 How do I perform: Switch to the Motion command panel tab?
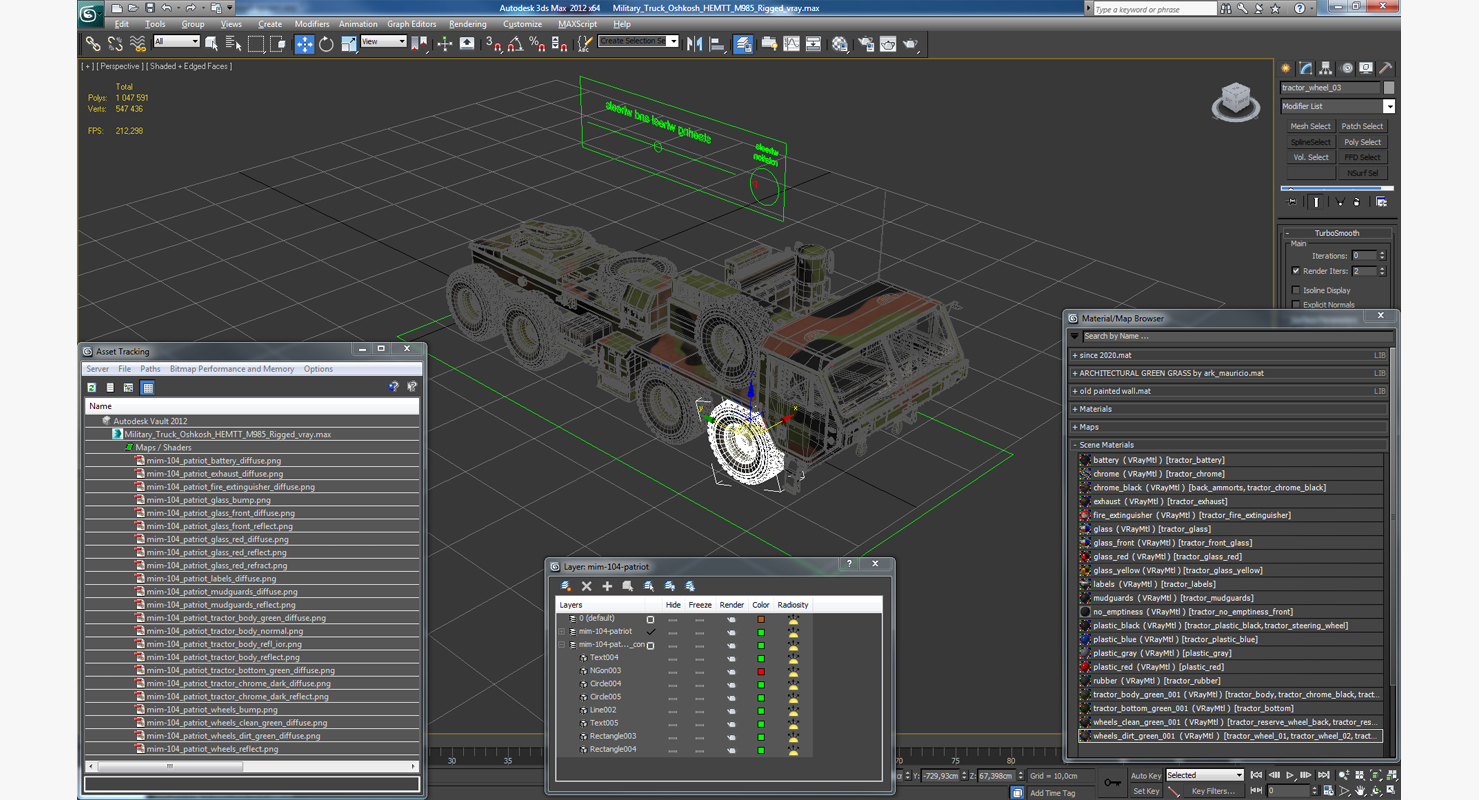(1346, 68)
